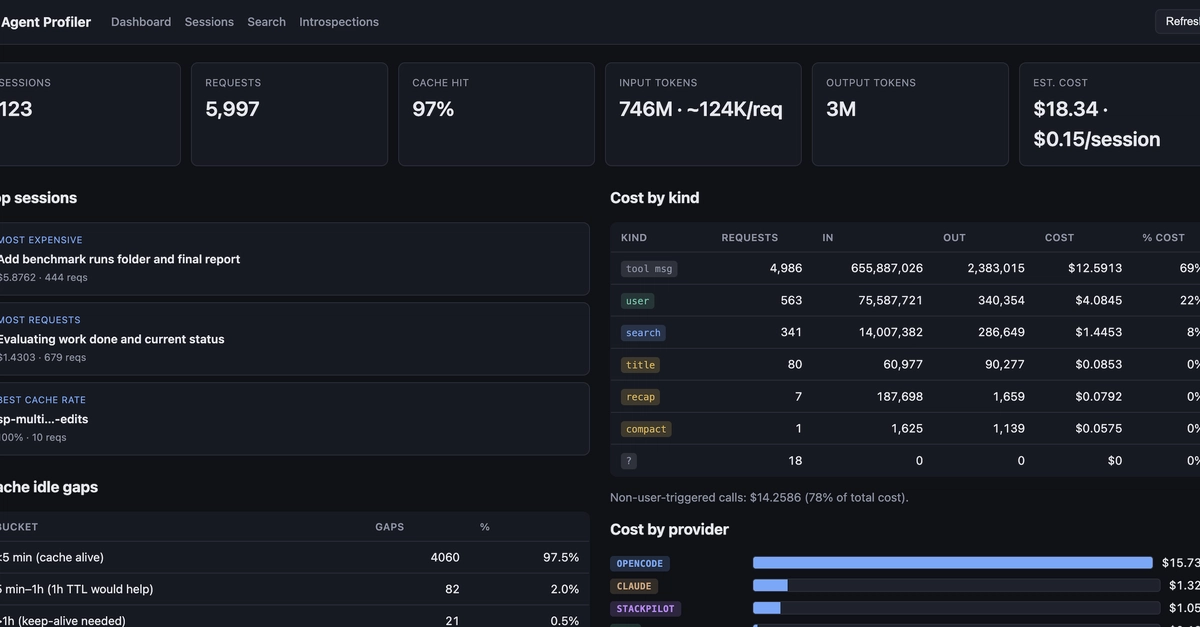
Task: Open the Introspections nav tab
Action: click(x=339, y=22)
